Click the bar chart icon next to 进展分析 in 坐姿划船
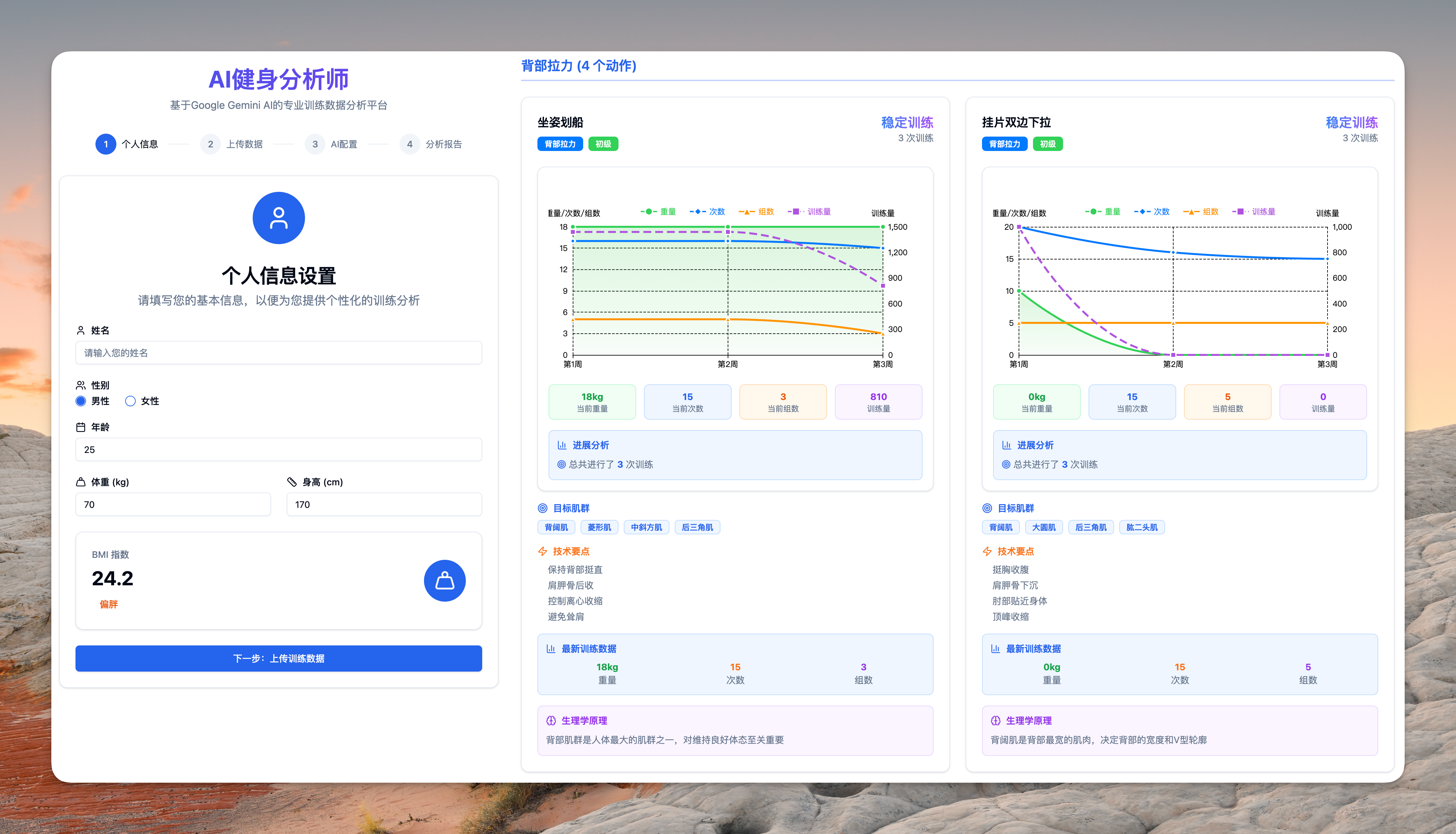Image resolution: width=1456 pixels, height=834 pixels. pos(562,445)
